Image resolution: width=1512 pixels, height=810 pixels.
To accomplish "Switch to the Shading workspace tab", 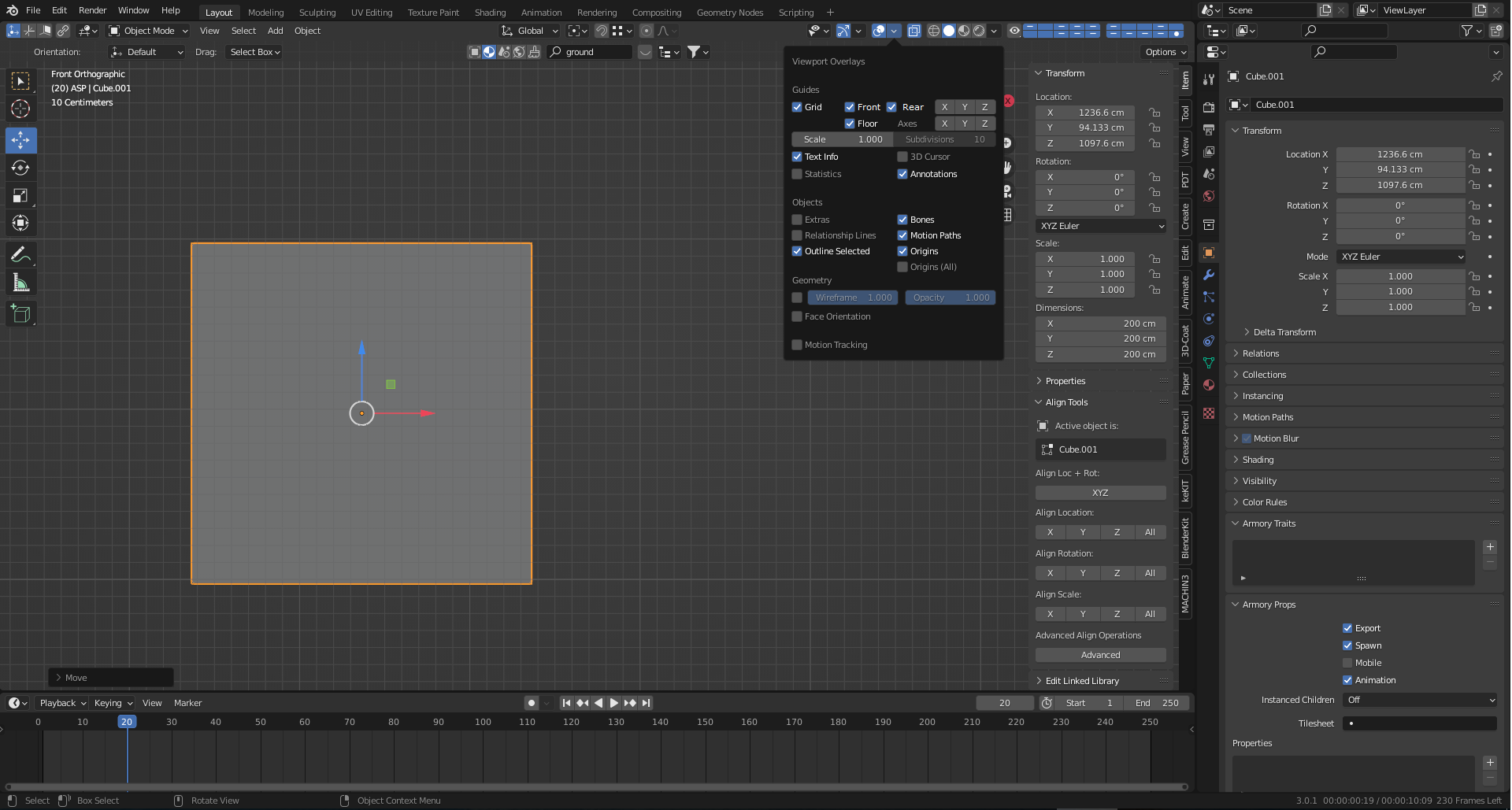I will (x=490, y=13).
